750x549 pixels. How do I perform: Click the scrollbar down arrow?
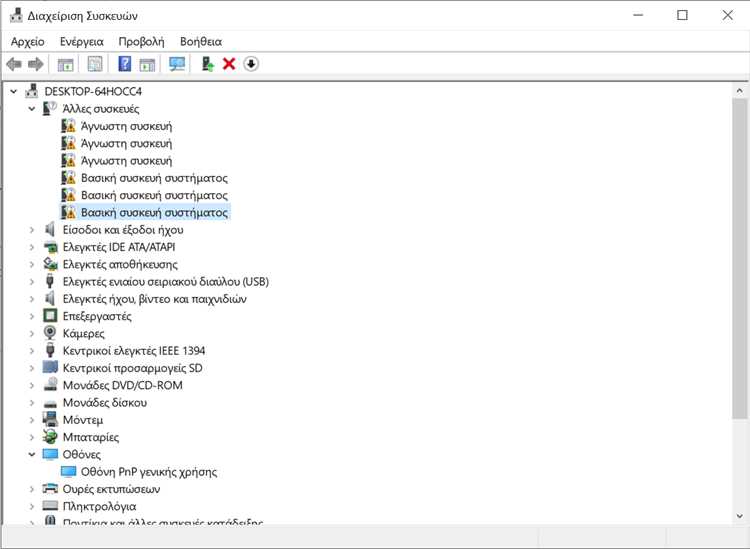(739, 516)
